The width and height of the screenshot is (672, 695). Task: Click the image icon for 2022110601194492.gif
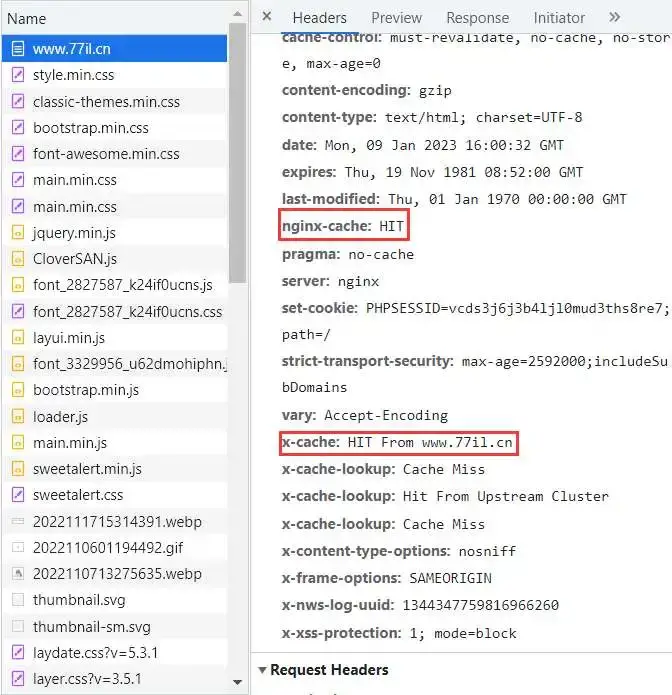17,547
